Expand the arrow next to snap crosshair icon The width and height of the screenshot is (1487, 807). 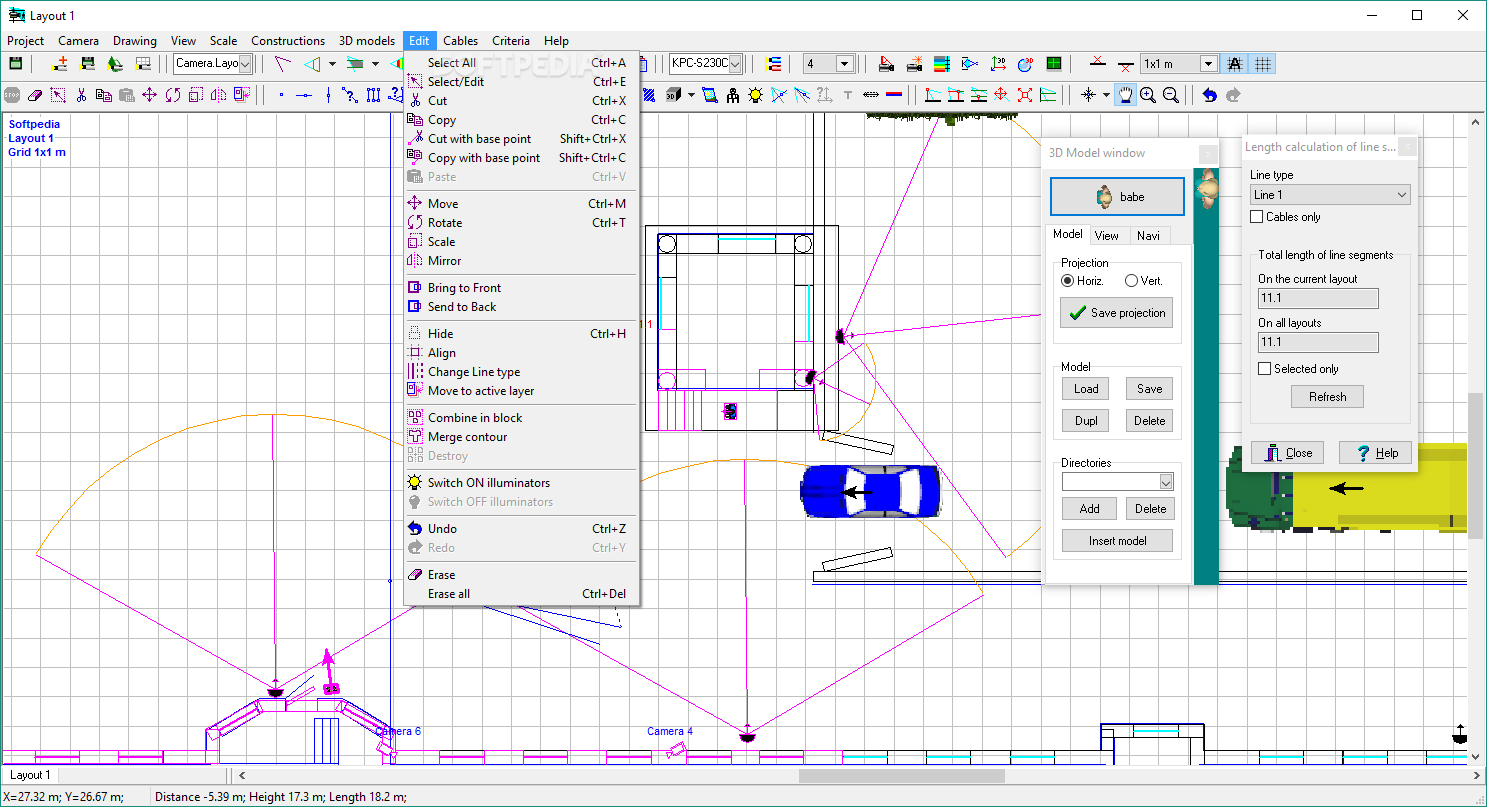(1106, 95)
